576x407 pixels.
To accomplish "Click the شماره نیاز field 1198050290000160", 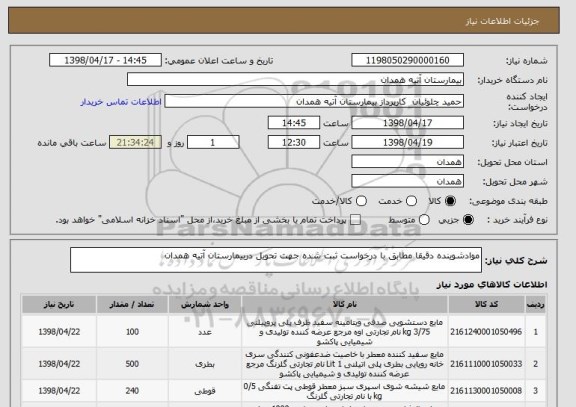I will click(407, 60).
